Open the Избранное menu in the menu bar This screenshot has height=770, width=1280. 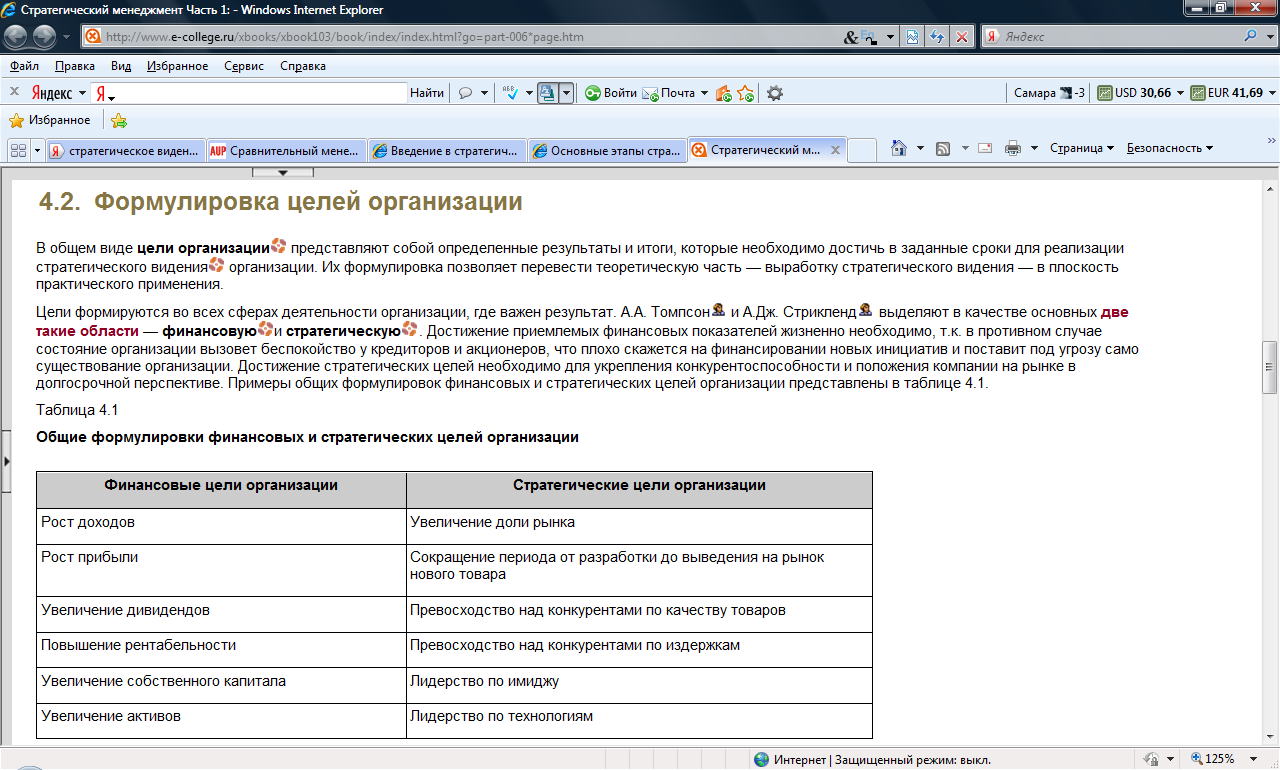tap(177, 66)
